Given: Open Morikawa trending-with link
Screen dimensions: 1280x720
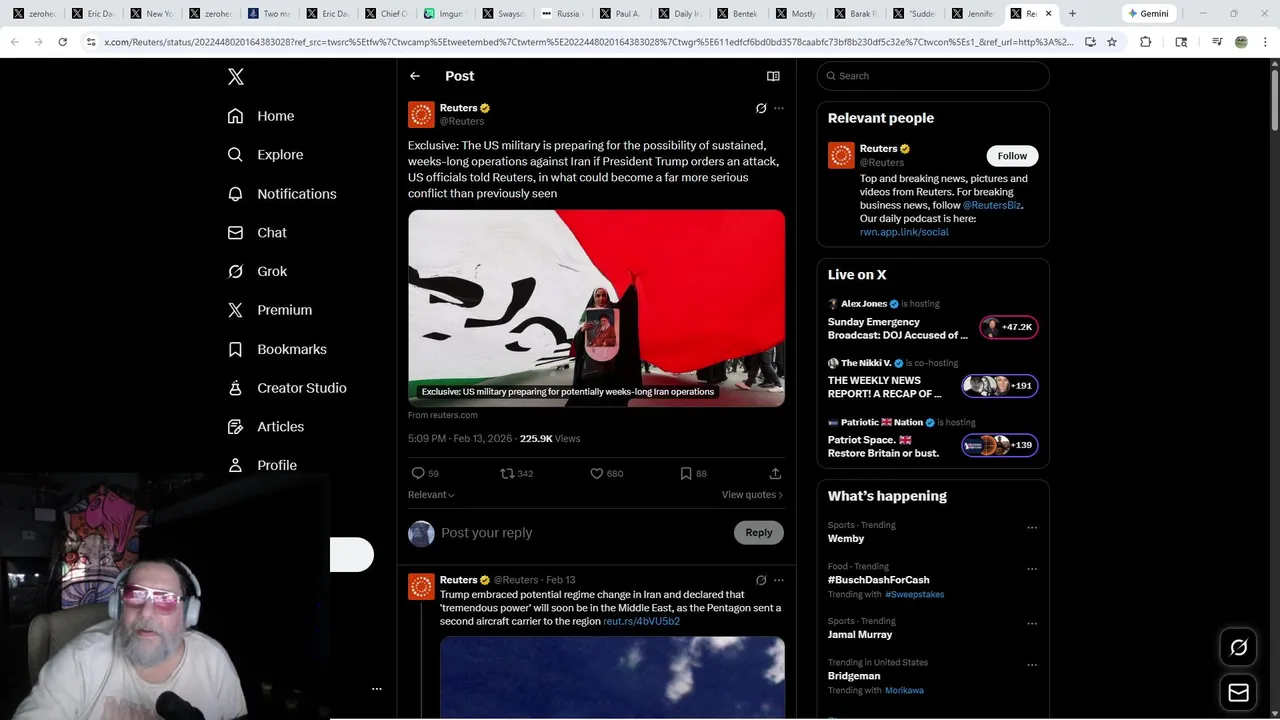Looking at the screenshot, I should coord(904,690).
